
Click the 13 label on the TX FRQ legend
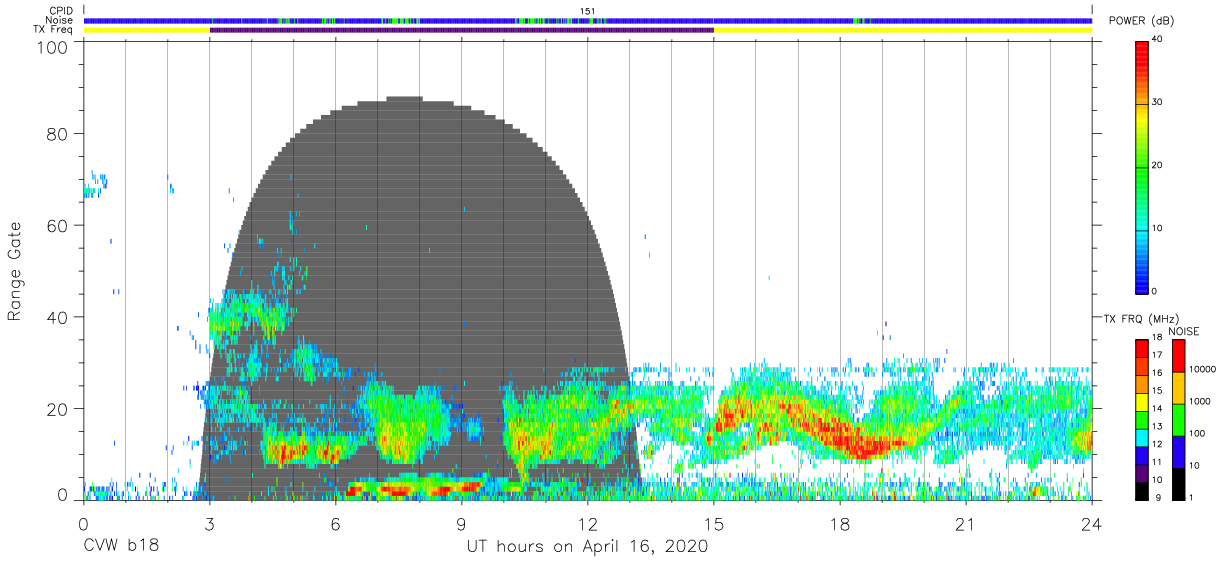click(x=1158, y=426)
